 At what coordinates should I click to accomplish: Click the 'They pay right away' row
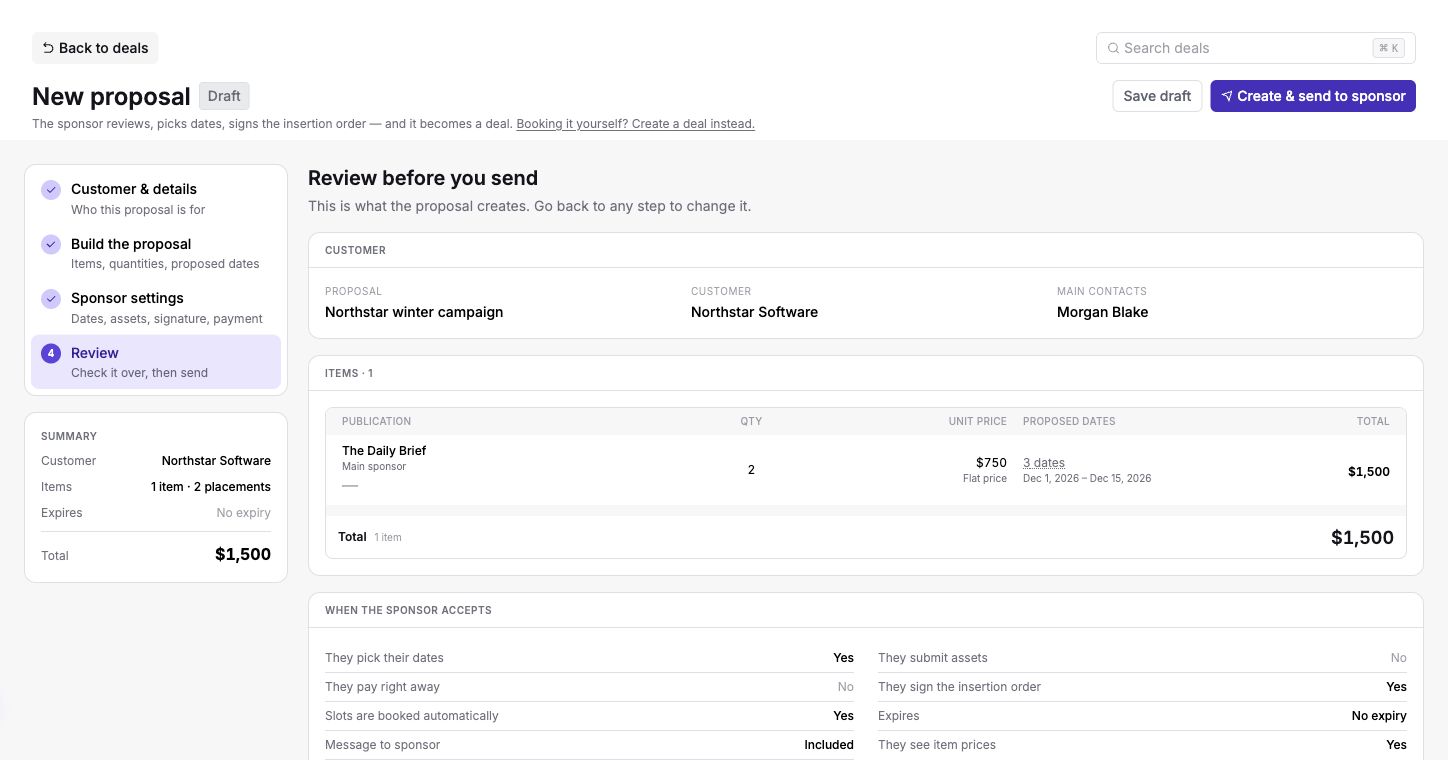pyautogui.click(x=589, y=687)
